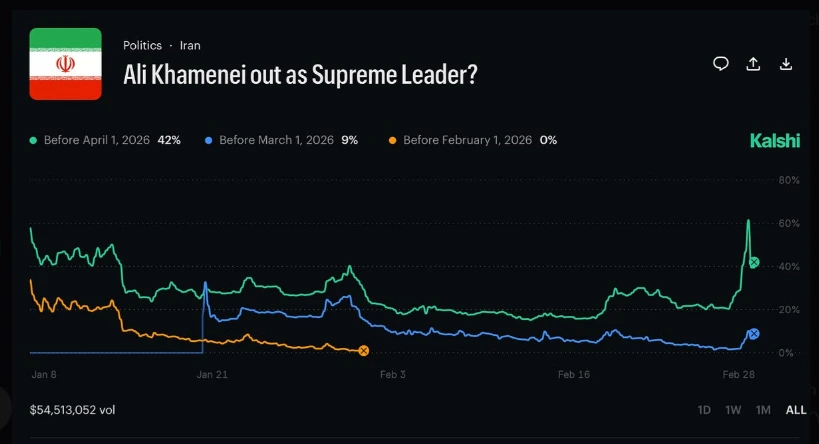Viewport: 819px width, 444px height.
Task: Click the orange endpoint marker on chart
Action: tap(364, 350)
